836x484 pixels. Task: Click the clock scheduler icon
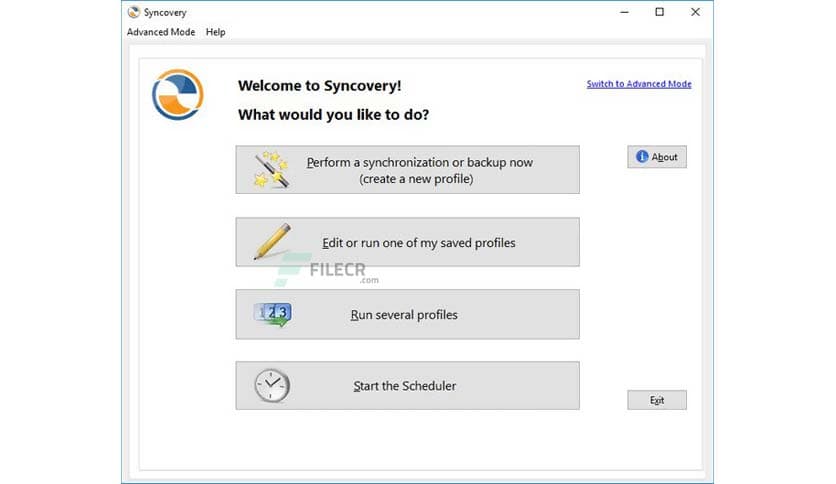point(272,385)
